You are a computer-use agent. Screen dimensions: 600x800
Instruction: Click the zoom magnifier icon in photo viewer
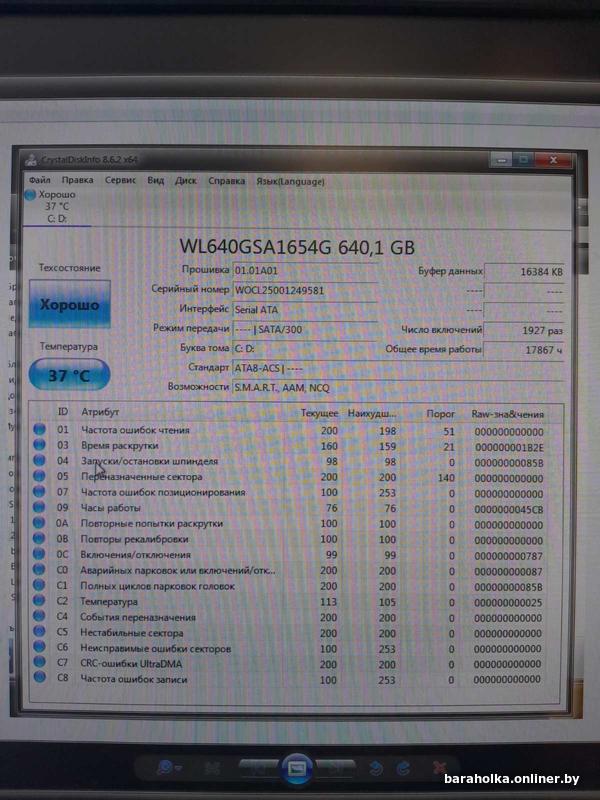[x=165, y=767]
